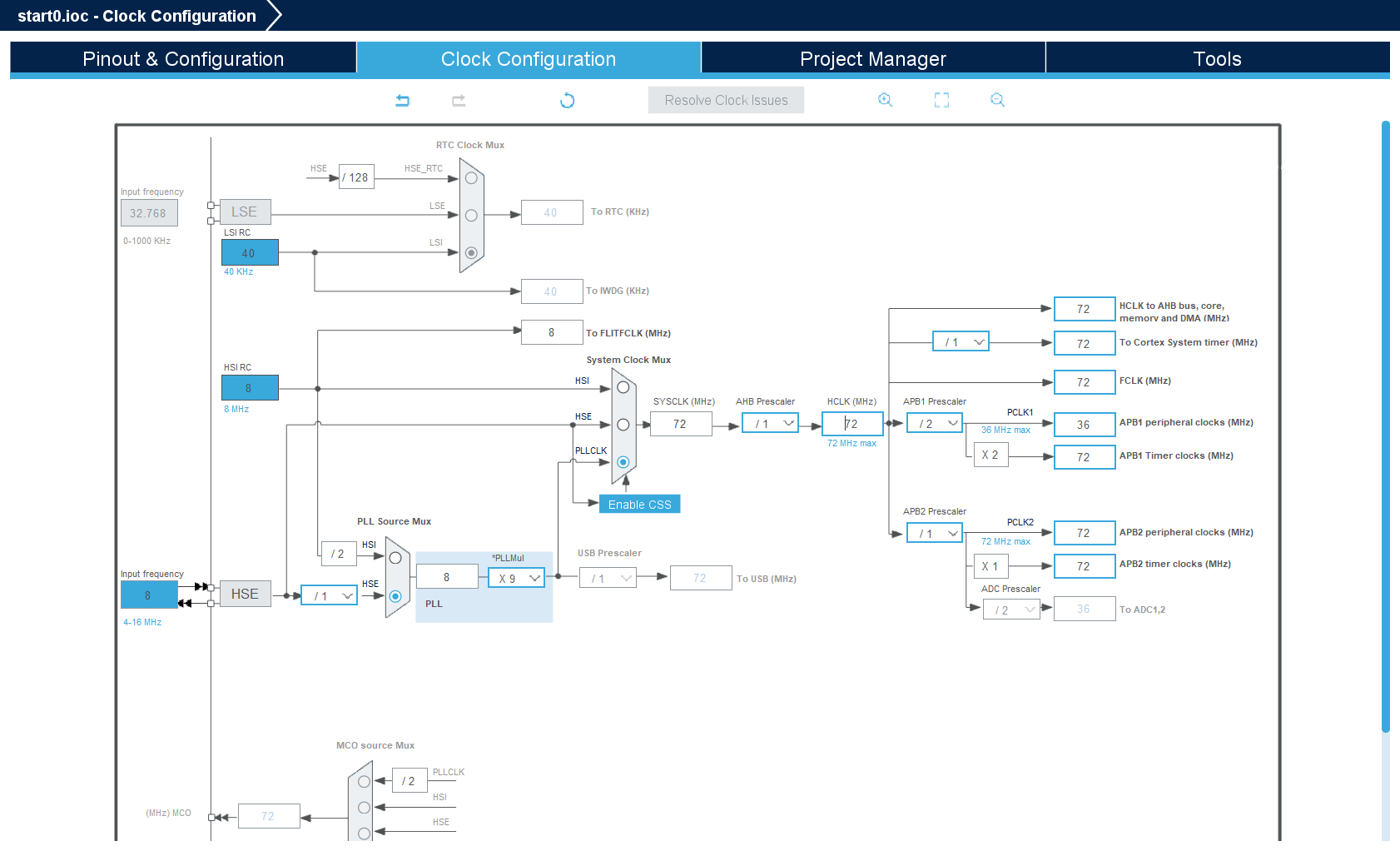Screen dimensions: 1400x851
Task: Select HSE_RTC in RTC Clock Mux
Action: click(471, 178)
